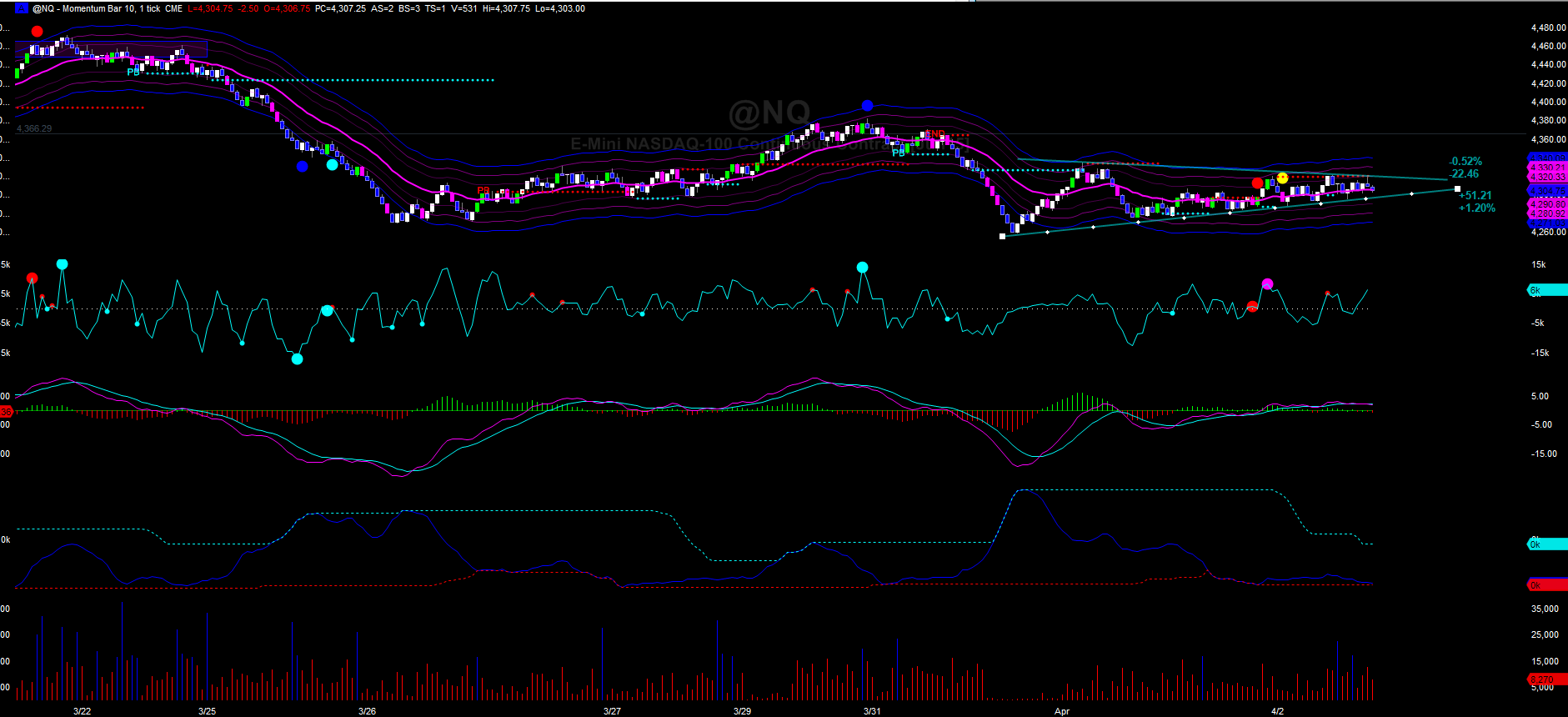Select the Apr date label on time axis

pos(1061,711)
